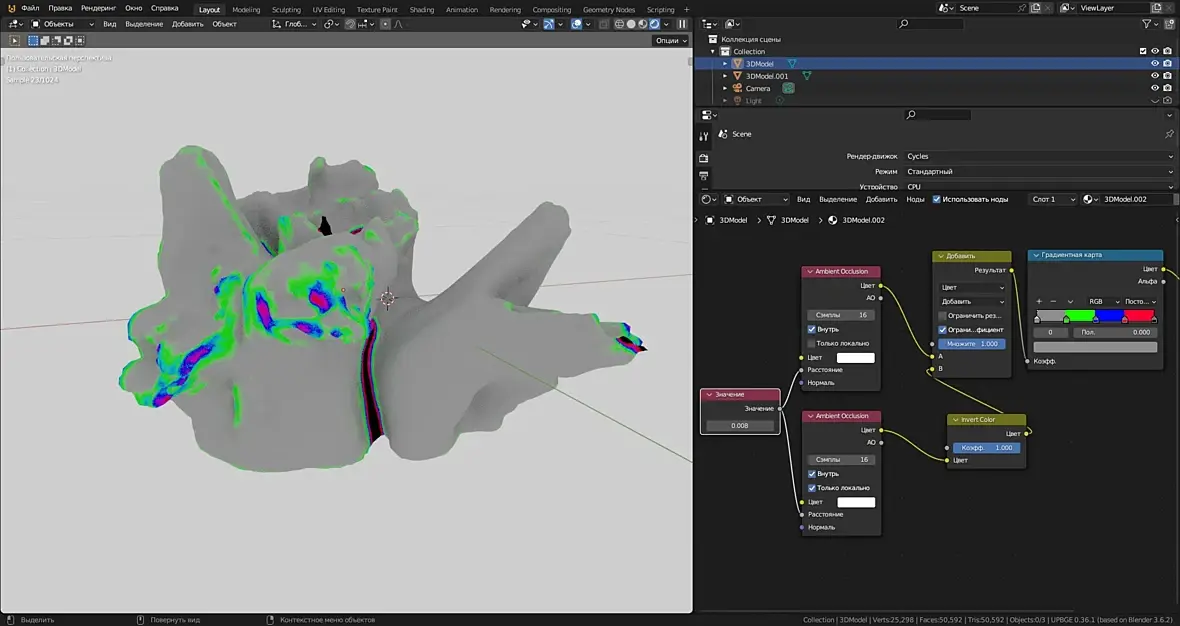Click the Blender logo in the menu bar

pos(12,8)
